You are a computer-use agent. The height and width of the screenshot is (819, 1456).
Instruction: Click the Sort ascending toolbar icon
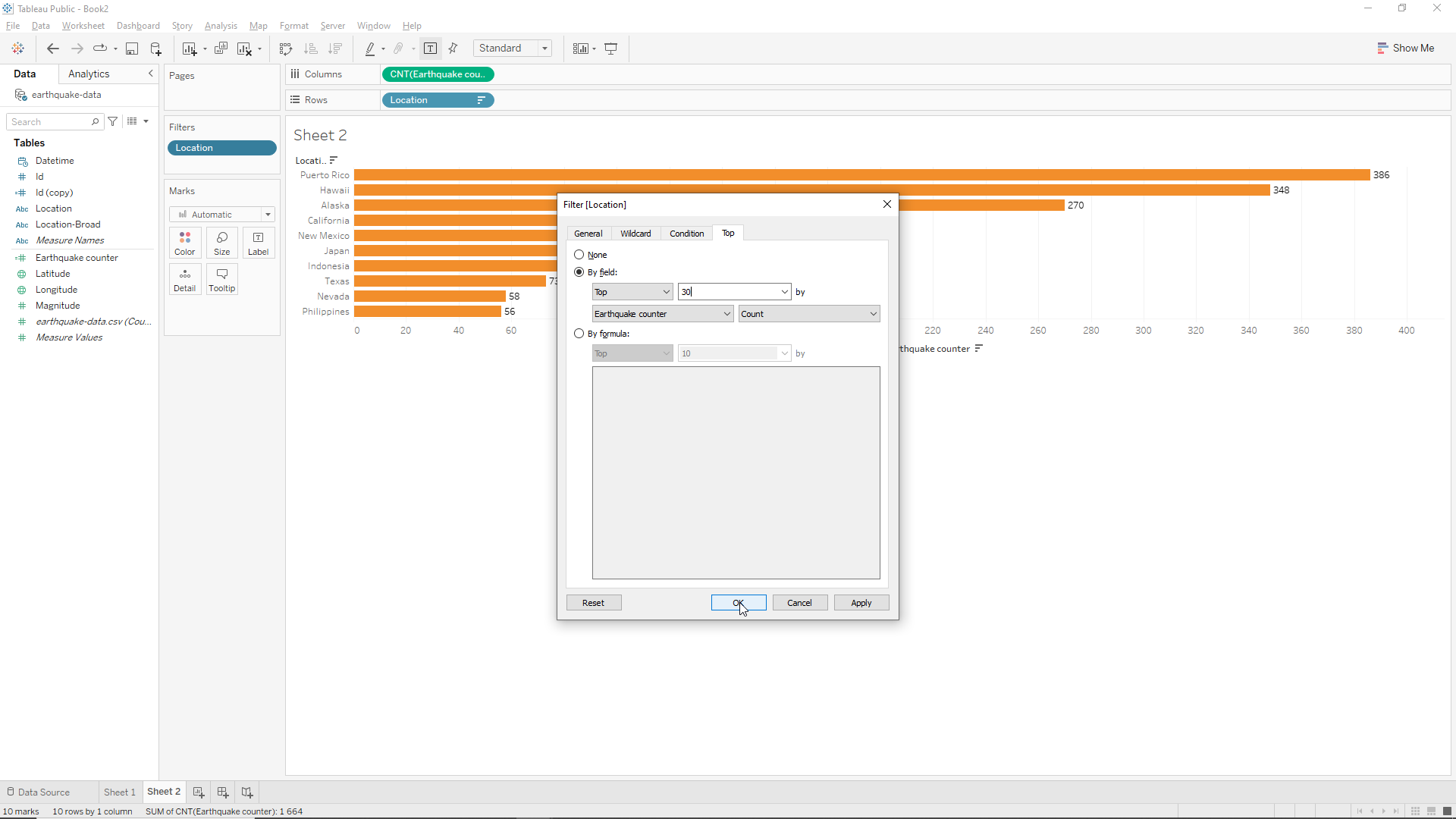tap(311, 49)
